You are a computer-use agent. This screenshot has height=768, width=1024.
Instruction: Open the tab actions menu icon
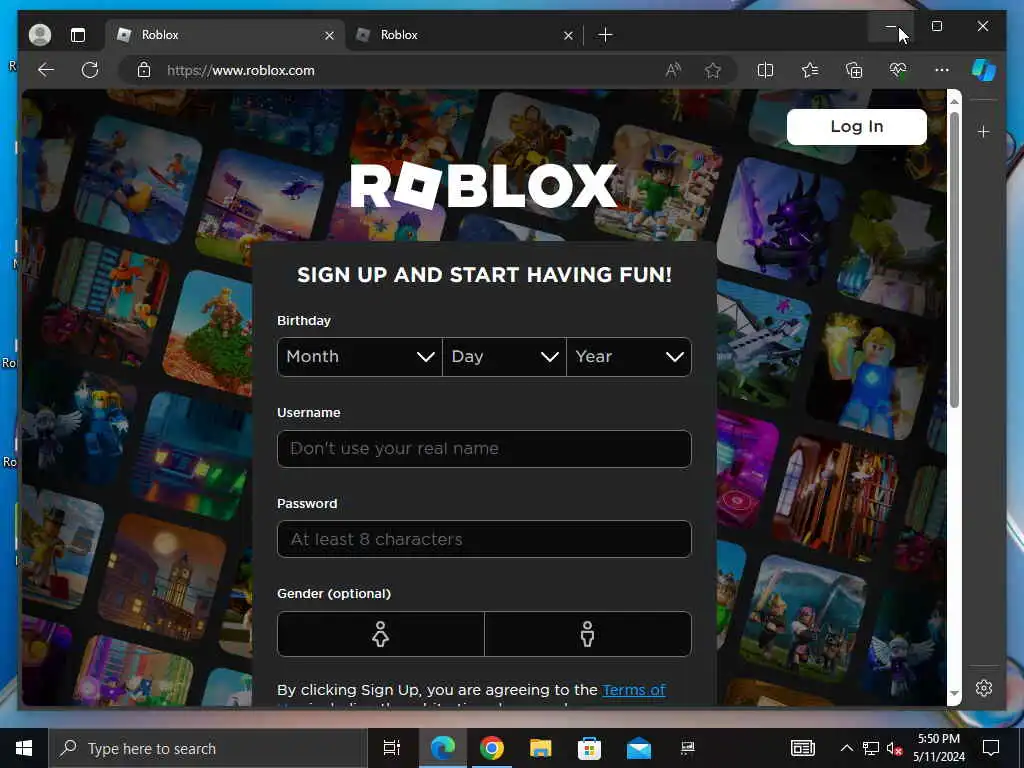point(78,35)
